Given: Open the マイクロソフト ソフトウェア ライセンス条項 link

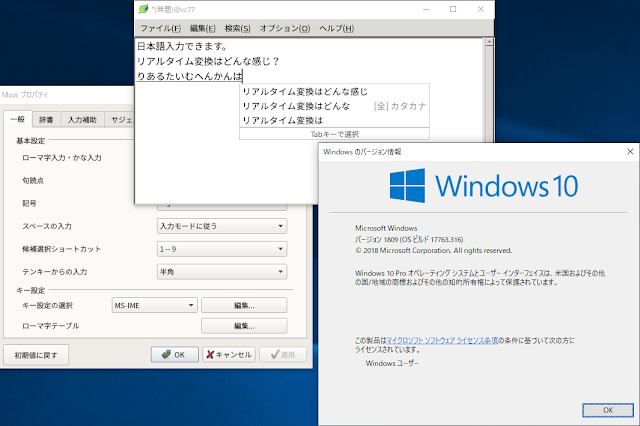Looking at the screenshot, I should point(442,340).
